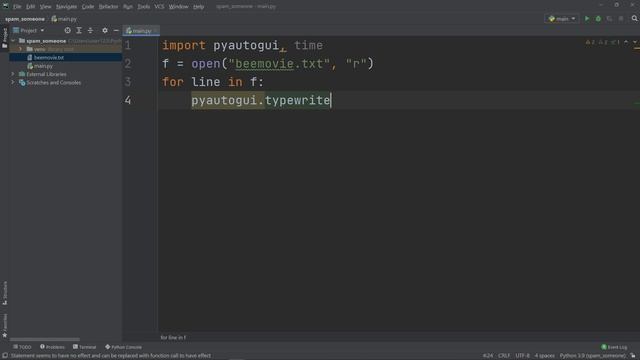Click the warnings count inspection indicator

(603, 42)
